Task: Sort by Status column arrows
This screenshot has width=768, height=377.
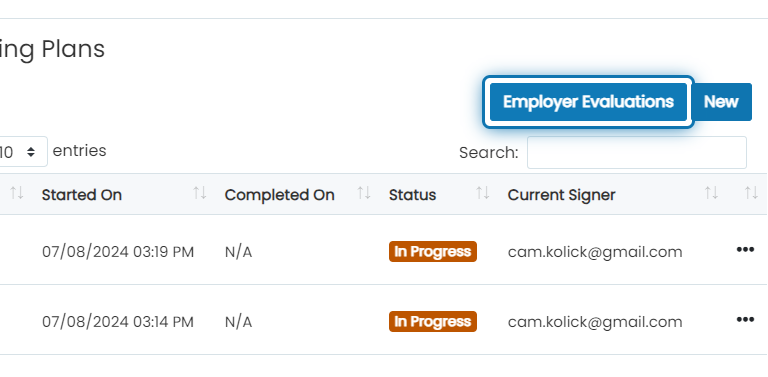Action: (x=483, y=193)
